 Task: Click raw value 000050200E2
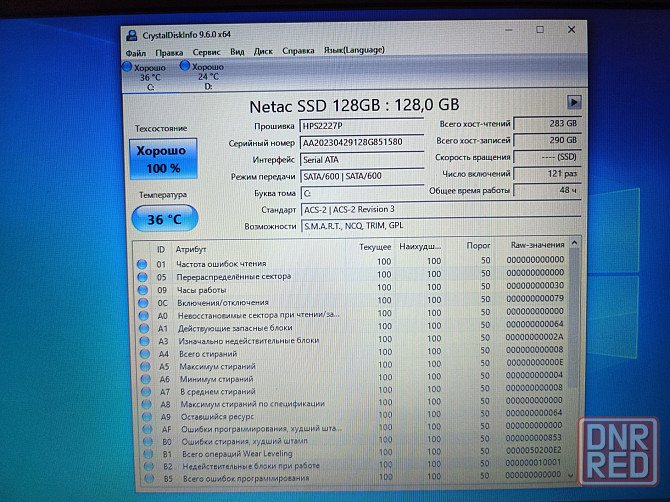pos(533,450)
